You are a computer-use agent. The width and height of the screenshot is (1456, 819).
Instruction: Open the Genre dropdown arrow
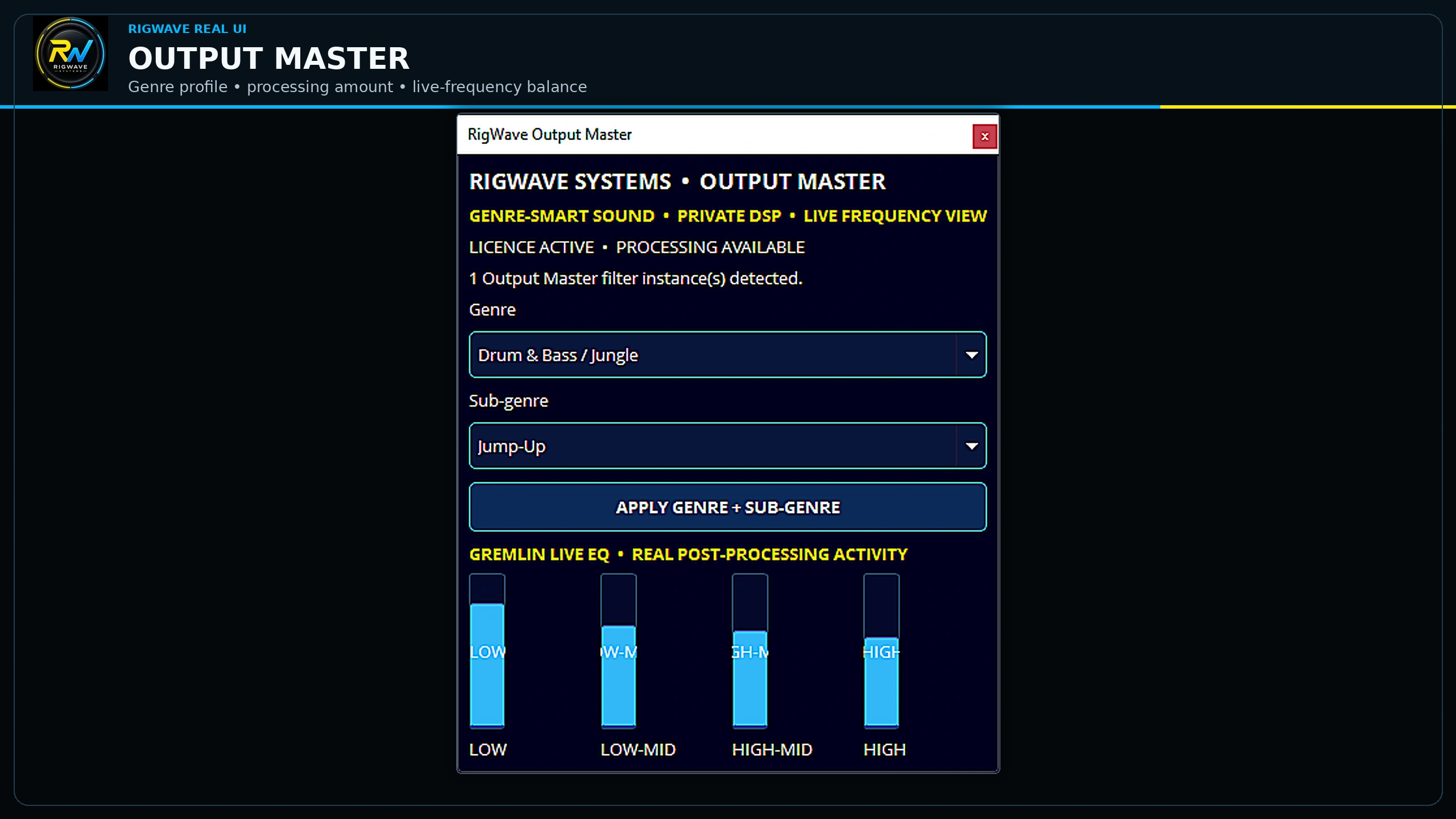(x=971, y=355)
